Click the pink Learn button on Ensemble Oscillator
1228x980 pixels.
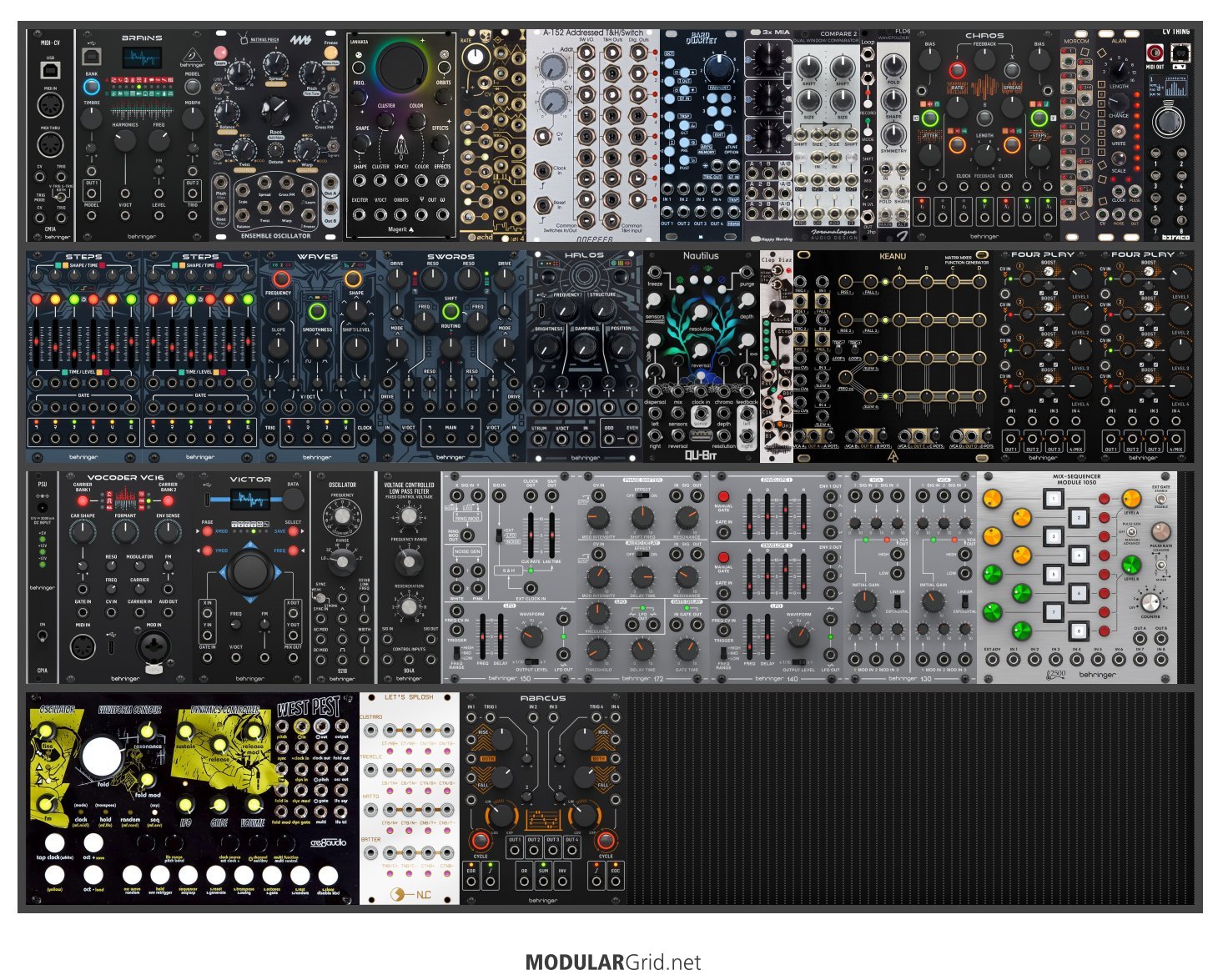220,52
